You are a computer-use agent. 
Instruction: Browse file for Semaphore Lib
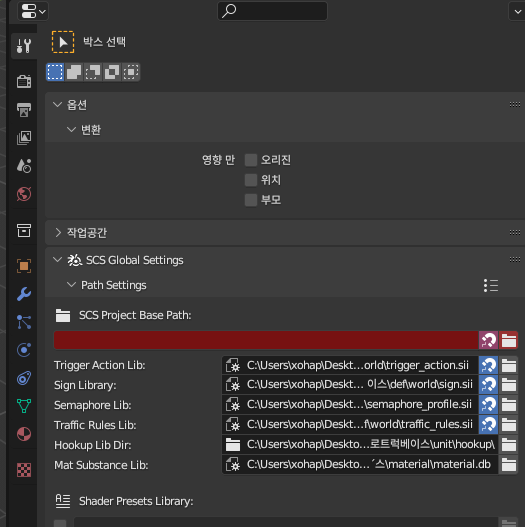(x=508, y=405)
